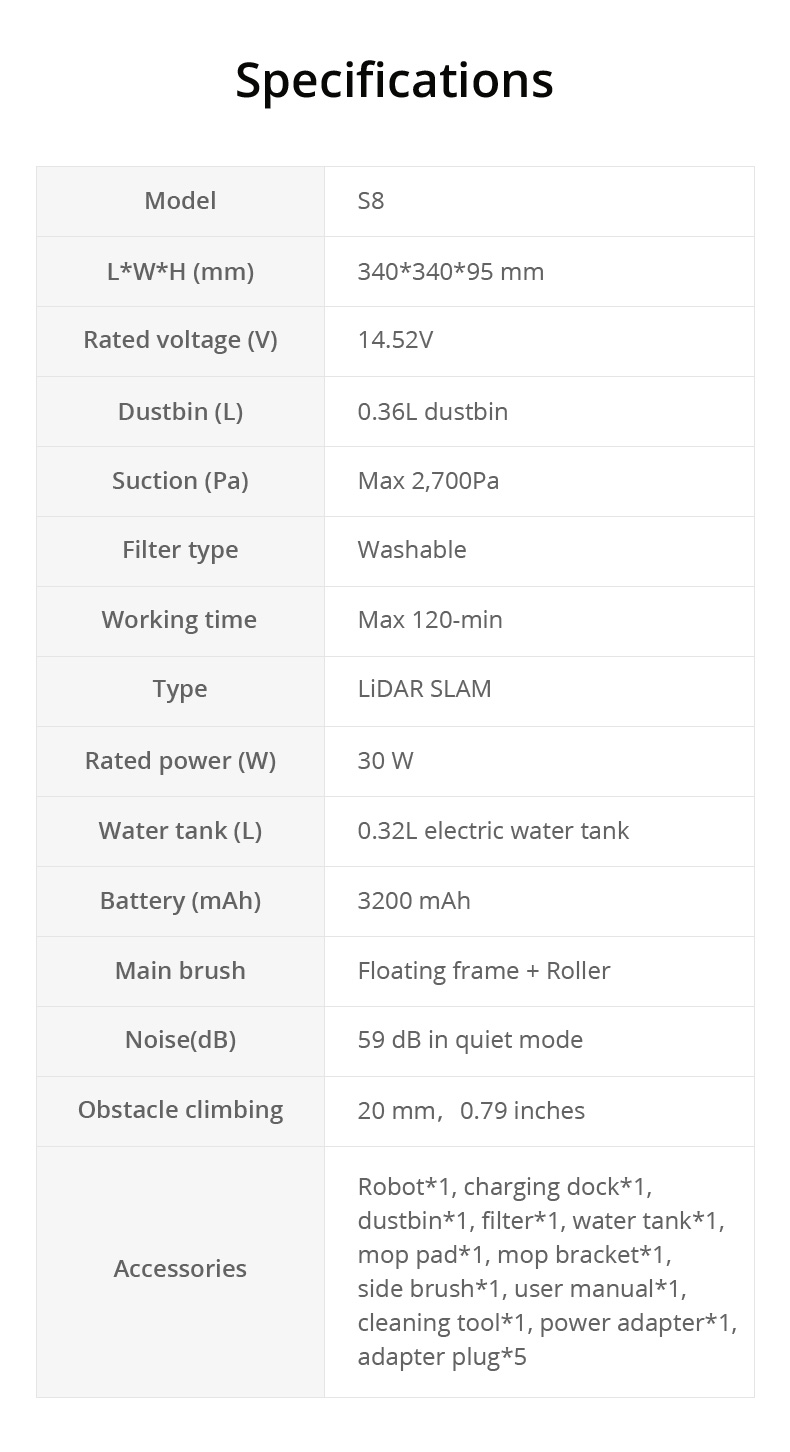The width and height of the screenshot is (790, 1452).
Task: Click the 340*340*95 mm dimensions value
Action: pos(451,271)
